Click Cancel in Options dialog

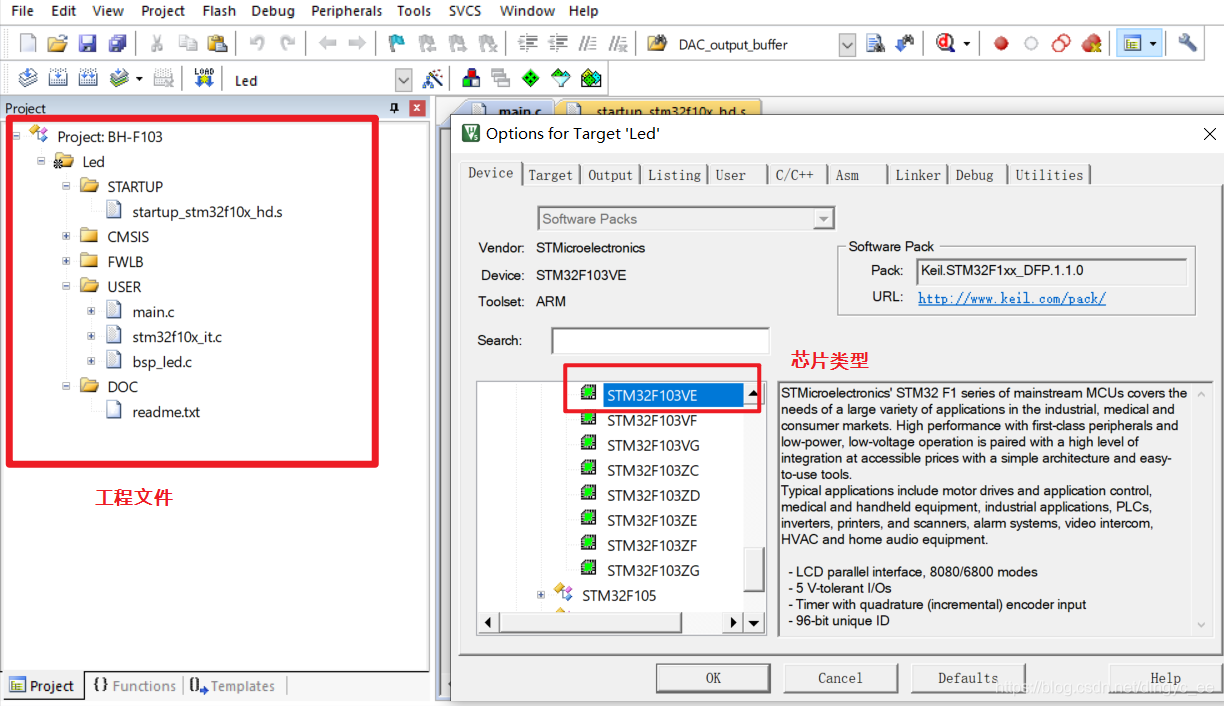click(840, 678)
